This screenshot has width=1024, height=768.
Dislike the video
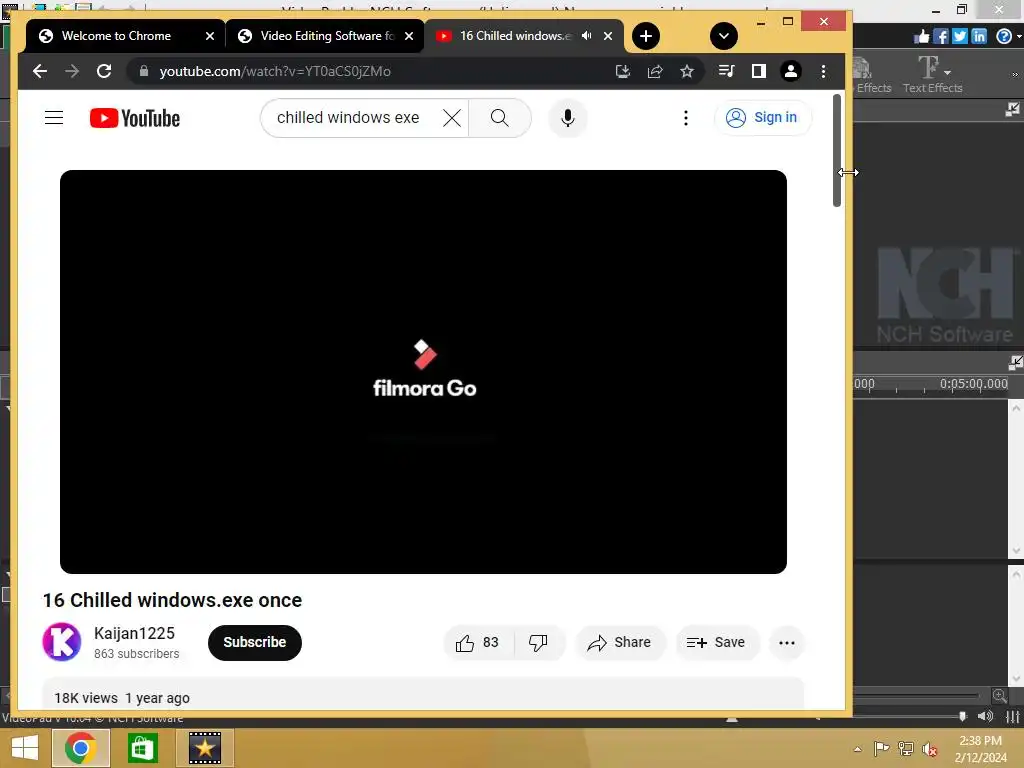point(538,643)
